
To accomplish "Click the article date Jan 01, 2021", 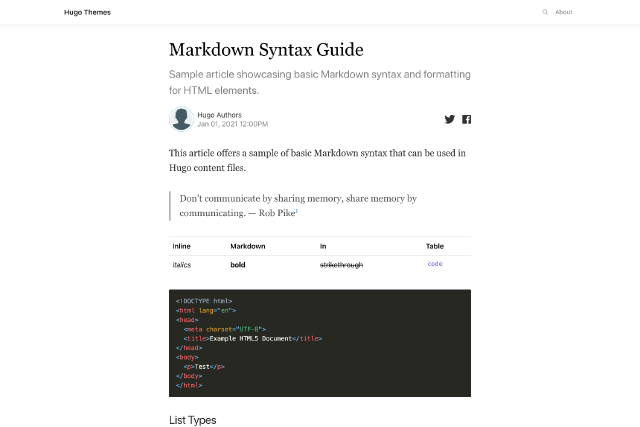I will click(x=232, y=124).
